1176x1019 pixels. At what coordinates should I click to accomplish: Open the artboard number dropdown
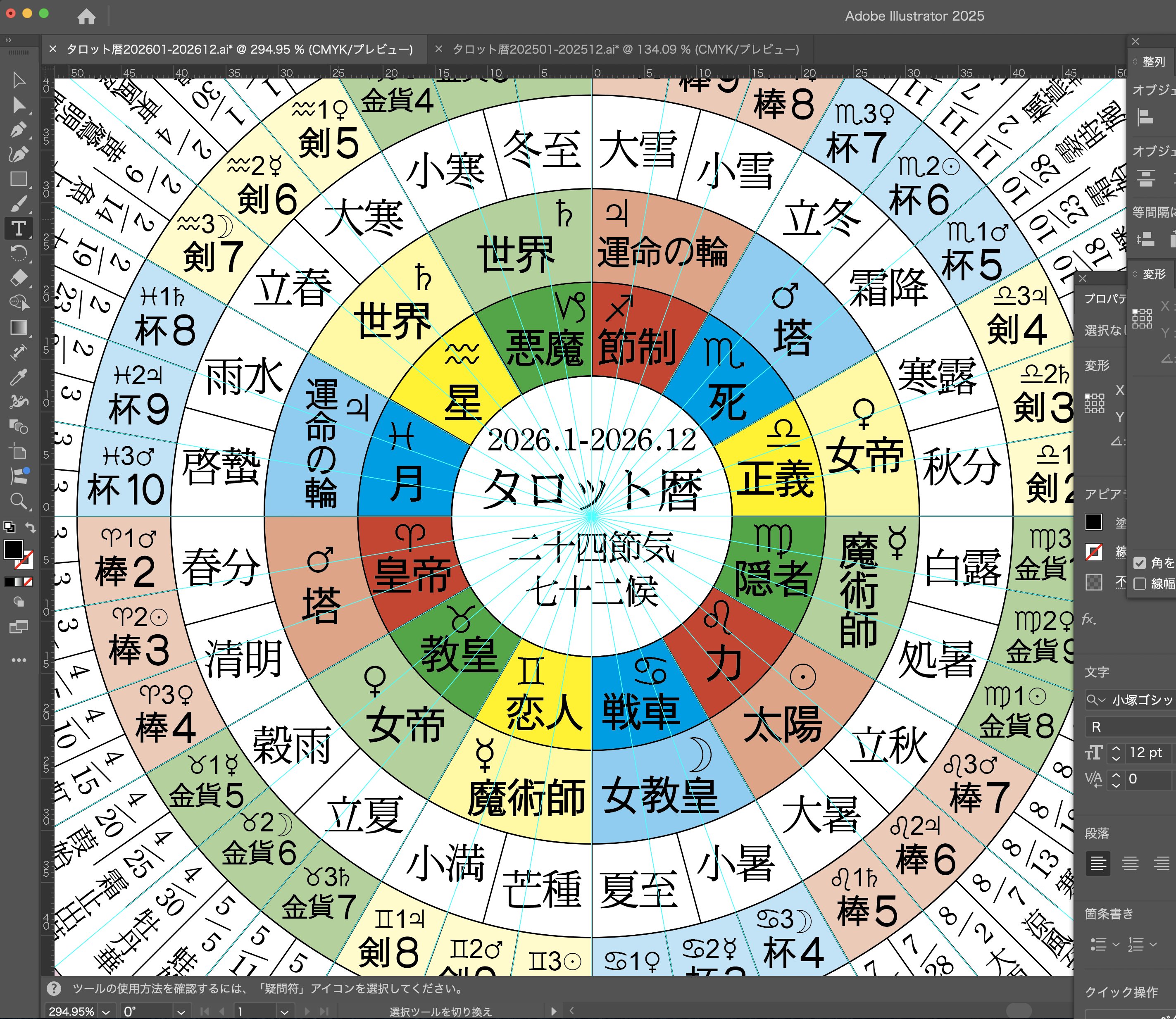click(x=284, y=1012)
